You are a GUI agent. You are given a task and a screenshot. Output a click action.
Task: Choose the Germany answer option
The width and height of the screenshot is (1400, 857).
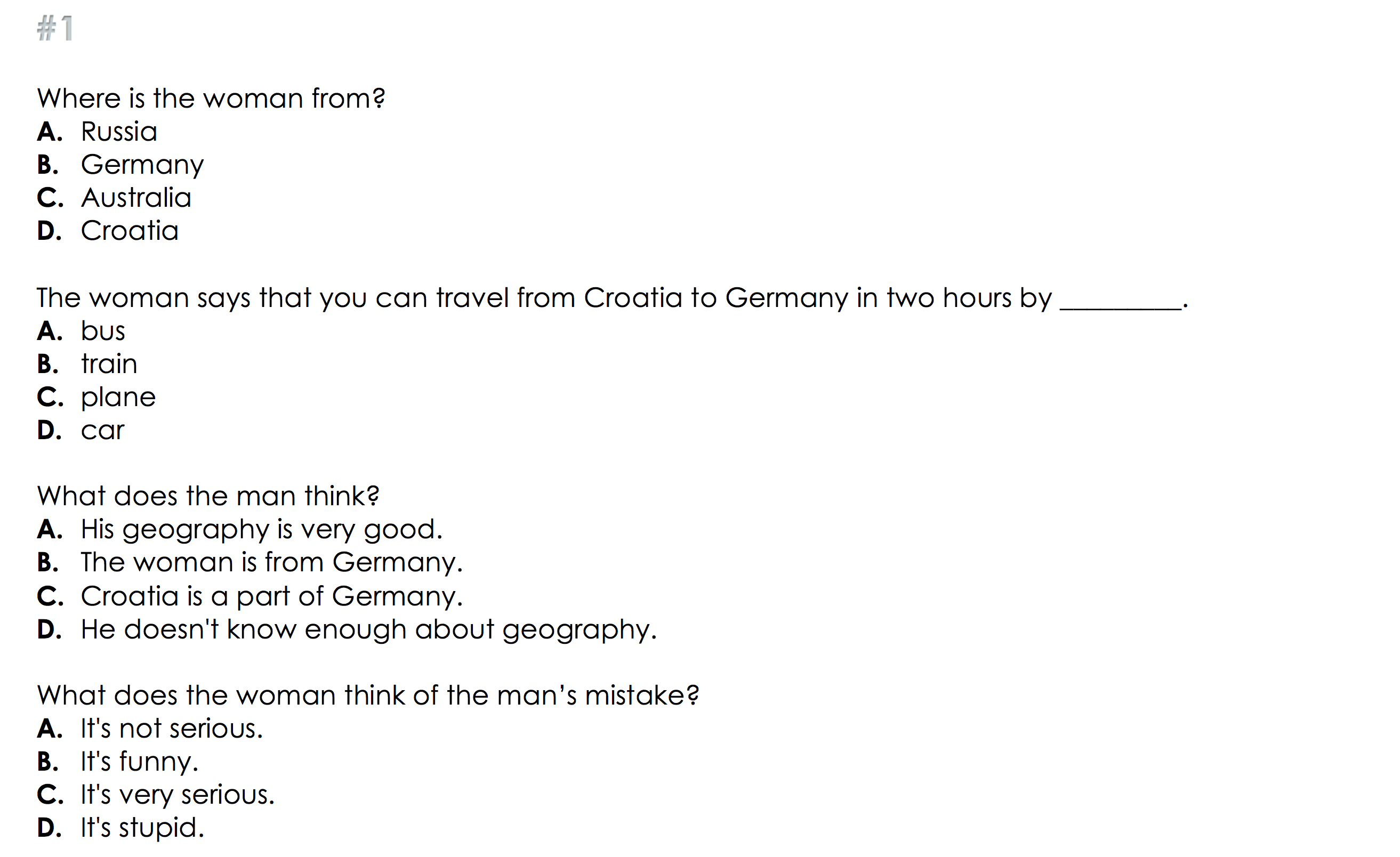pos(142,165)
